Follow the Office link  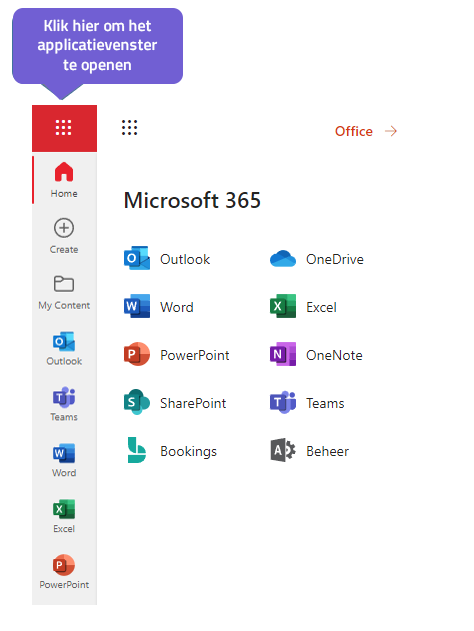[x=354, y=131]
